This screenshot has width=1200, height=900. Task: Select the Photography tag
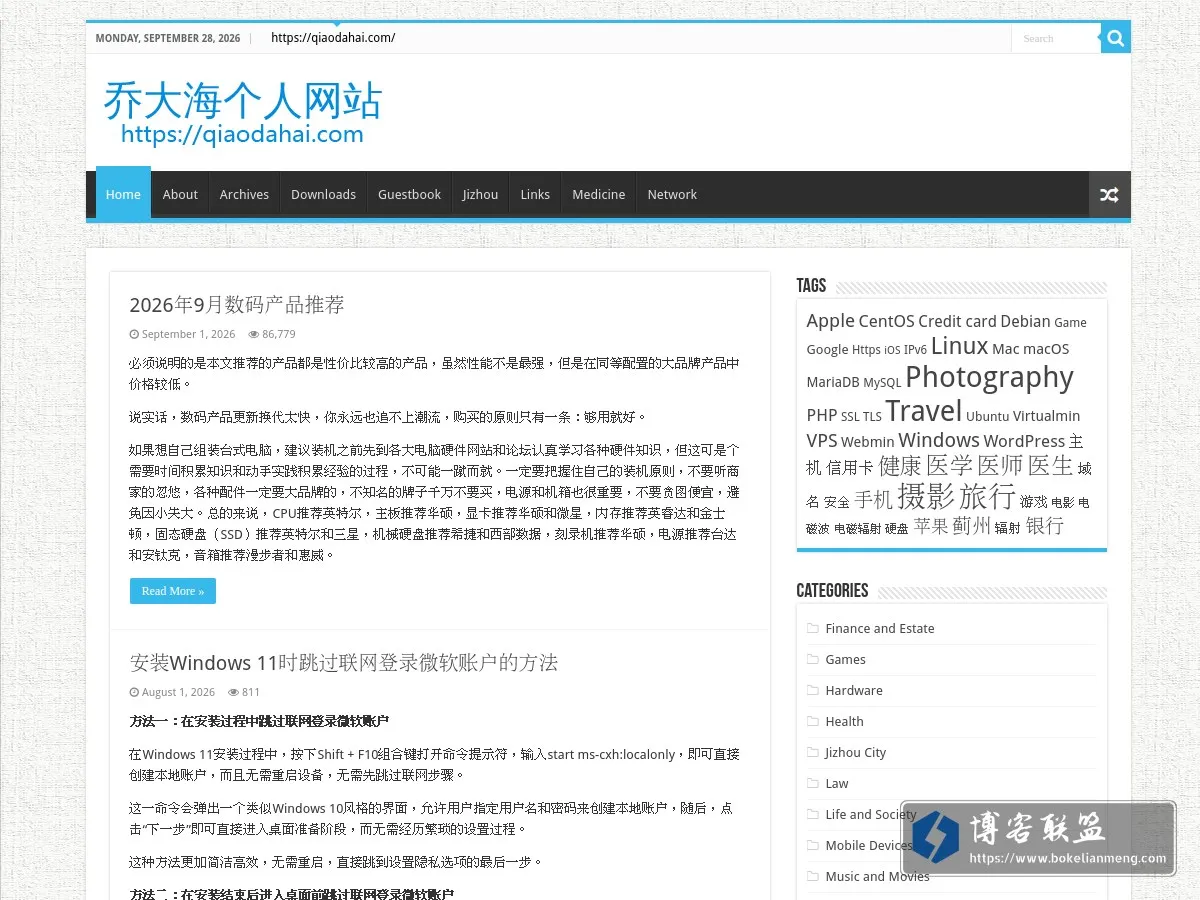(x=989, y=377)
